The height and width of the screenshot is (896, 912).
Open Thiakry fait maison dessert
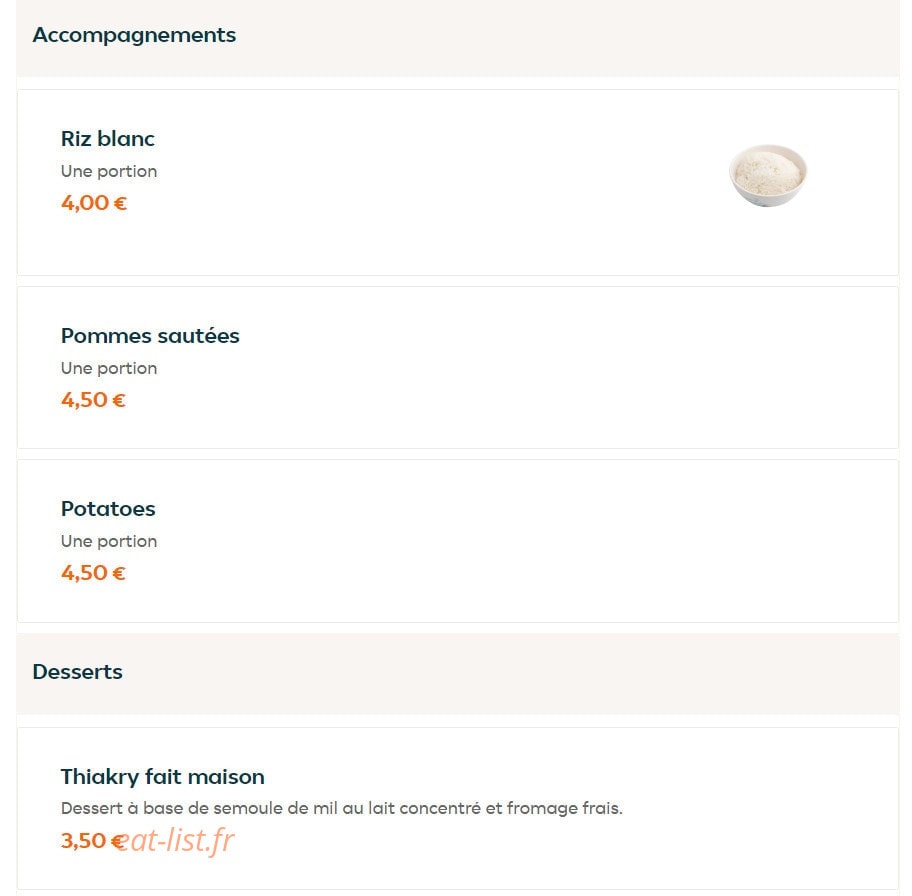163,777
